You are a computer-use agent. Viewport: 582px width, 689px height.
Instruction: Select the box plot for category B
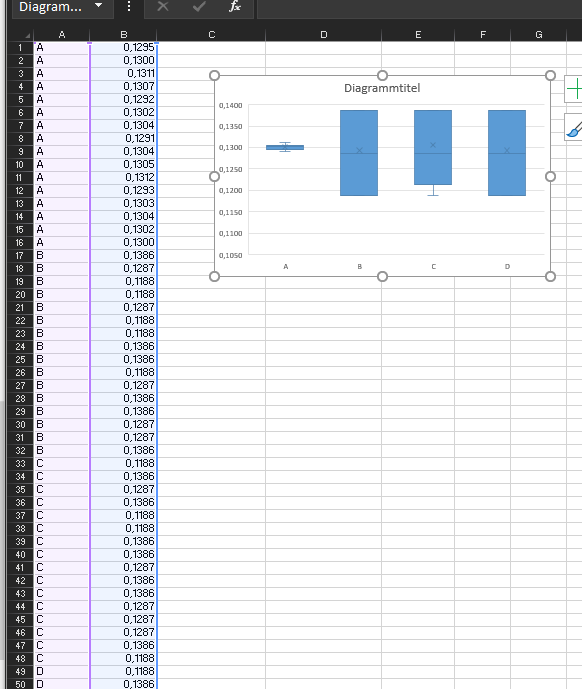[359, 153]
